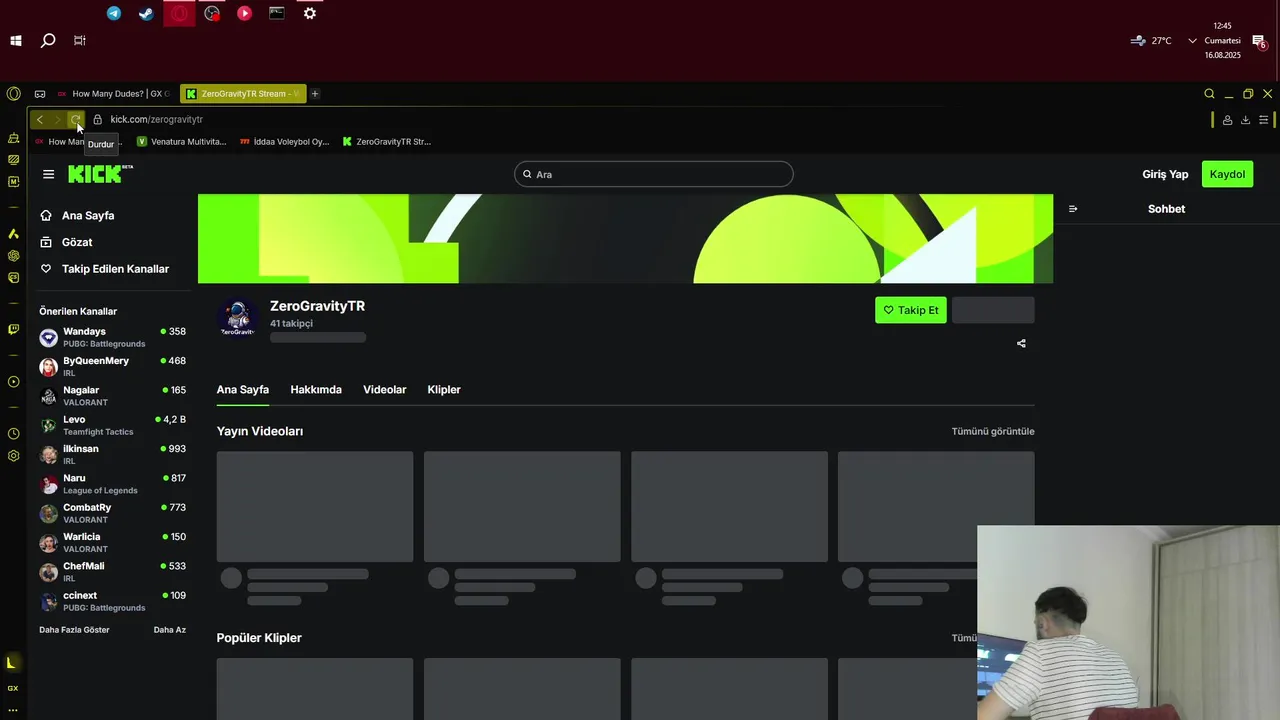This screenshot has height=720, width=1280.
Task: Open the Naru recommended channel
Action: point(112,484)
